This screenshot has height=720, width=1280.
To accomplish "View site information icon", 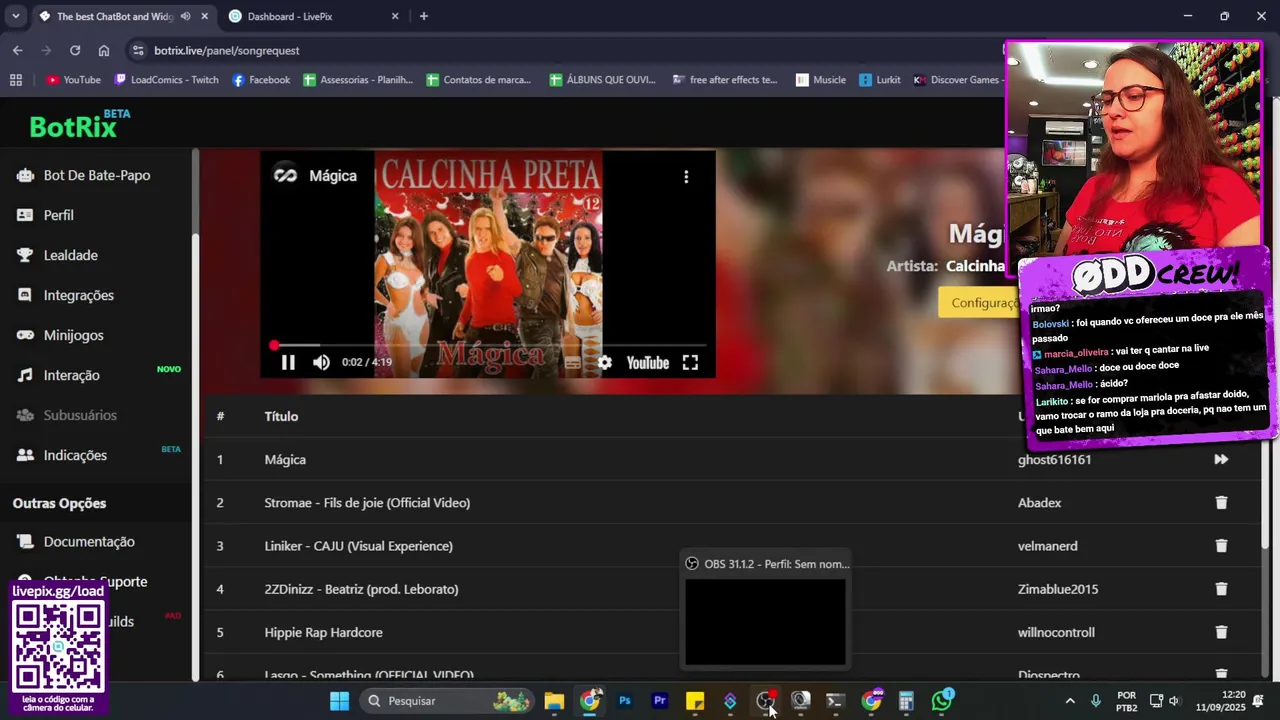I will pyautogui.click(x=137, y=50).
